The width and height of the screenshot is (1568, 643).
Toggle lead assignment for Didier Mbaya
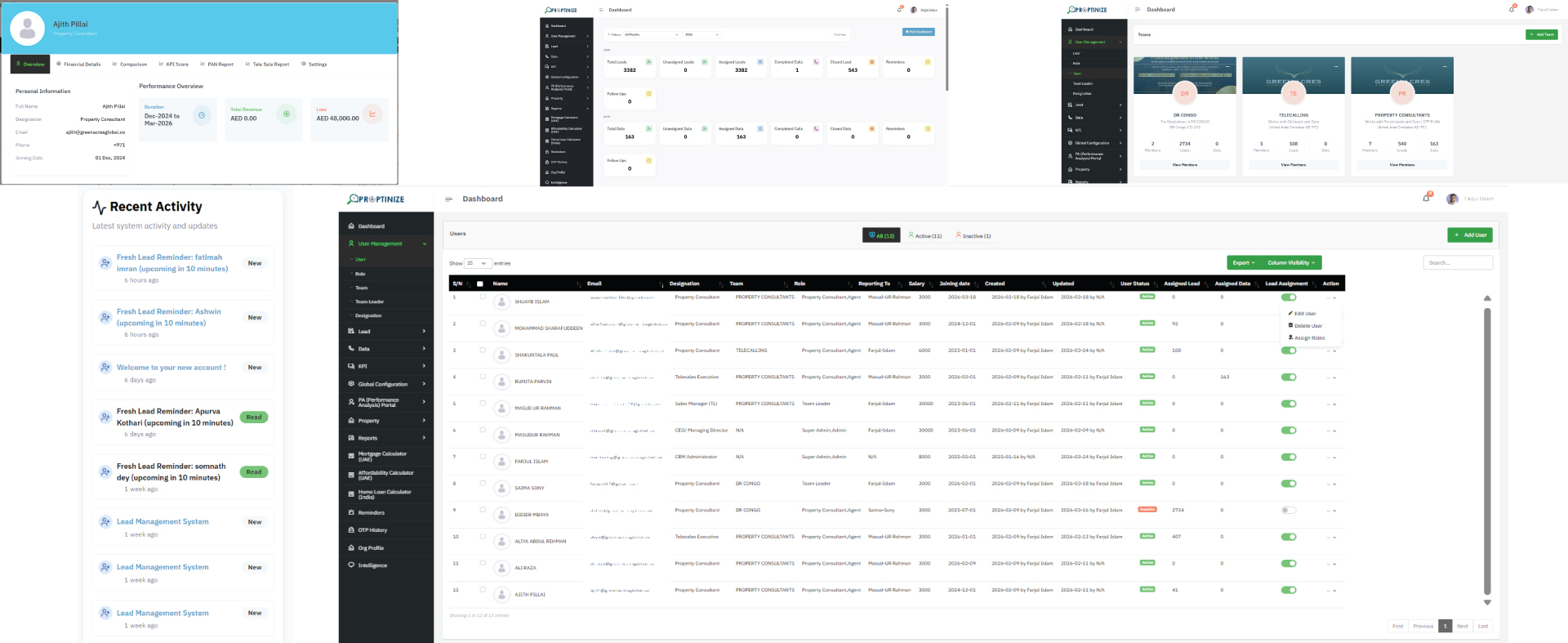click(1289, 510)
